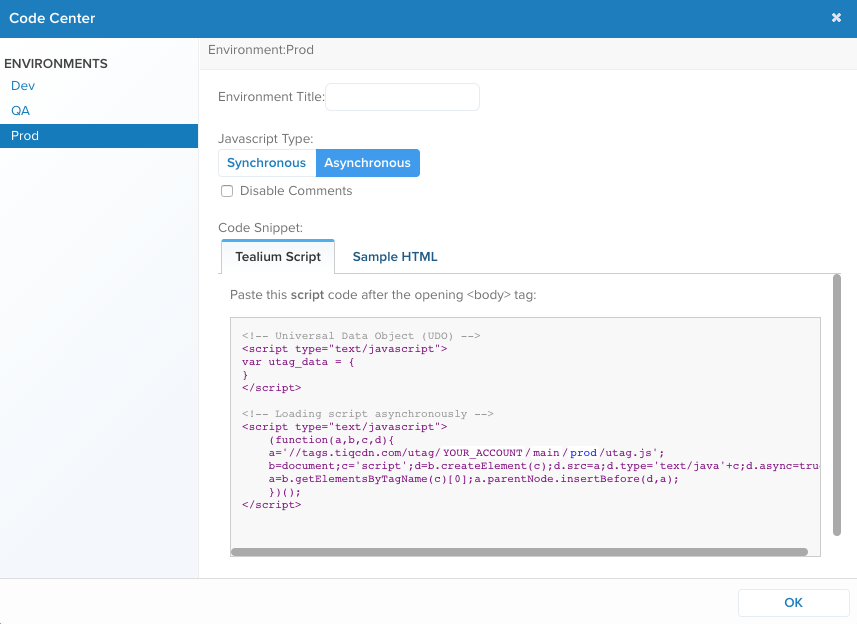Image resolution: width=857 pixels, height=624 pixels.
Task: Switch Javascript type to Synchronous
Action: pyautogui.click(x=266, y=163)
